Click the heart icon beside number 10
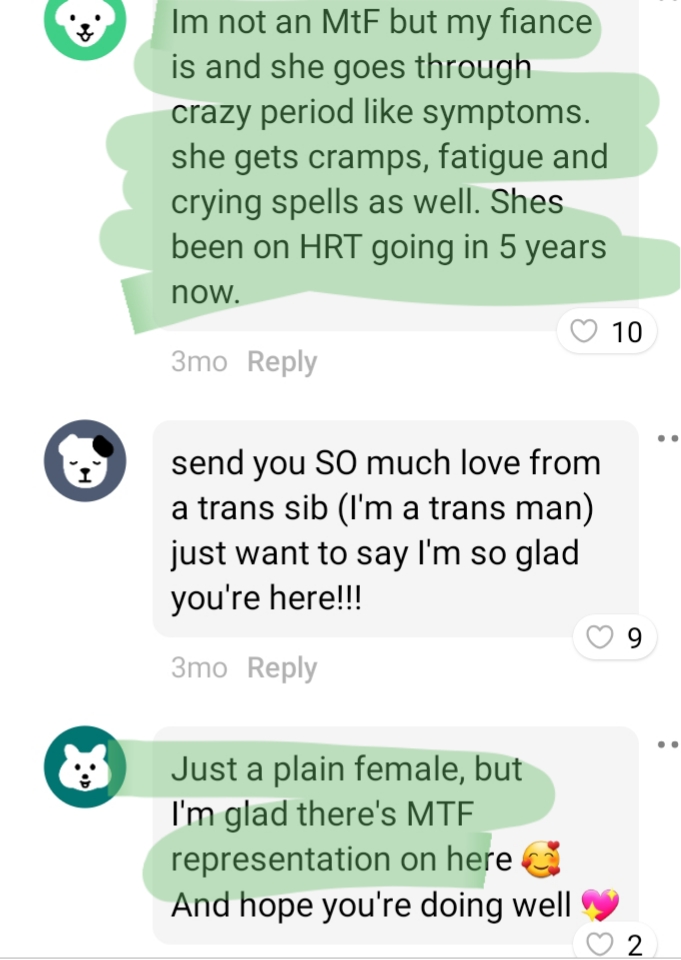Image resolution: width=681 pixels, height=960 pixels. pos(583,331)
